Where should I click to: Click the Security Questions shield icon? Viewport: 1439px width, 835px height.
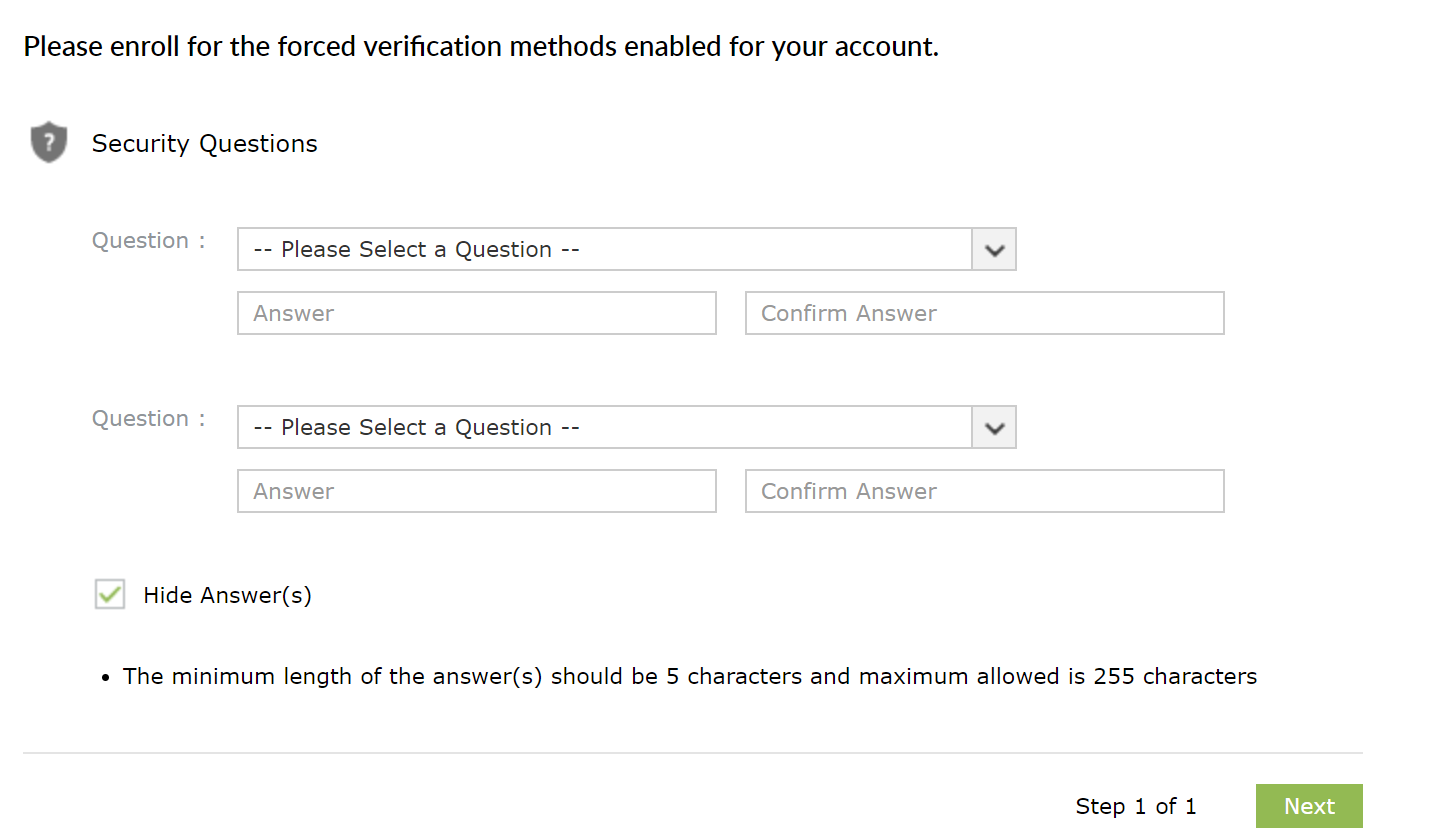48,142
